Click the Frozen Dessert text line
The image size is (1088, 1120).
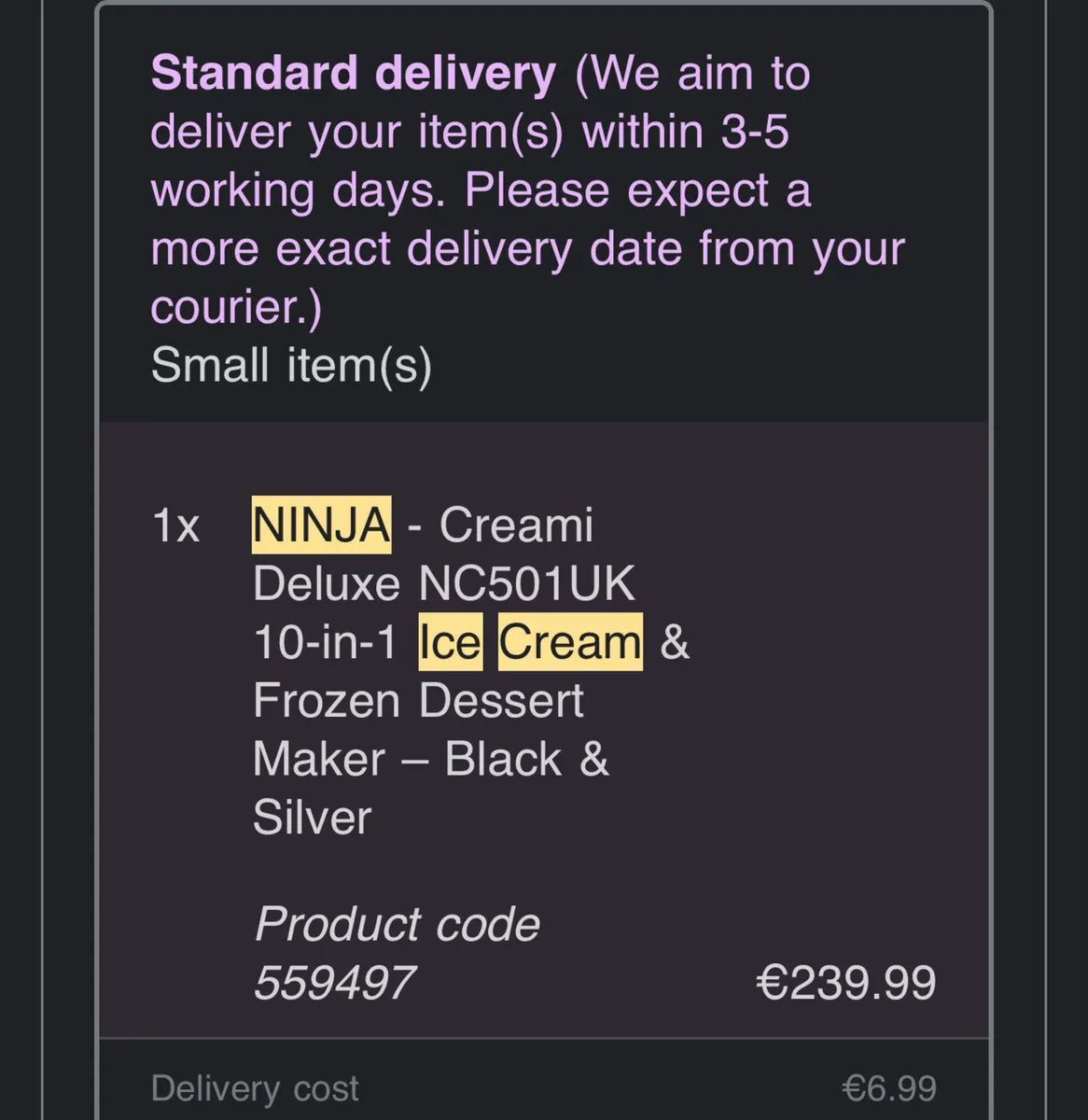coord(418,701)
